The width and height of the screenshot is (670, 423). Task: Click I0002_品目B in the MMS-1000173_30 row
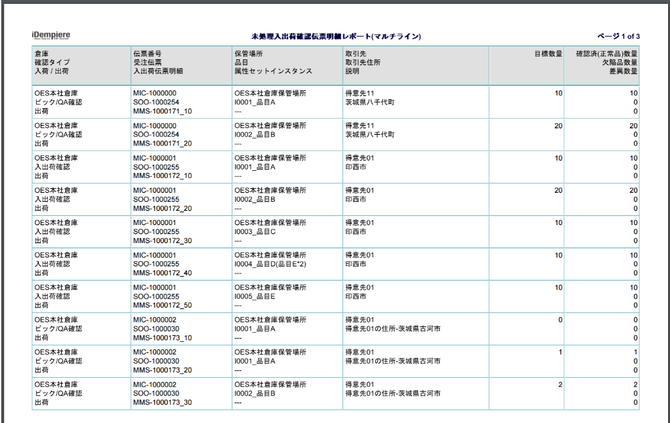(x=255, y=393)
